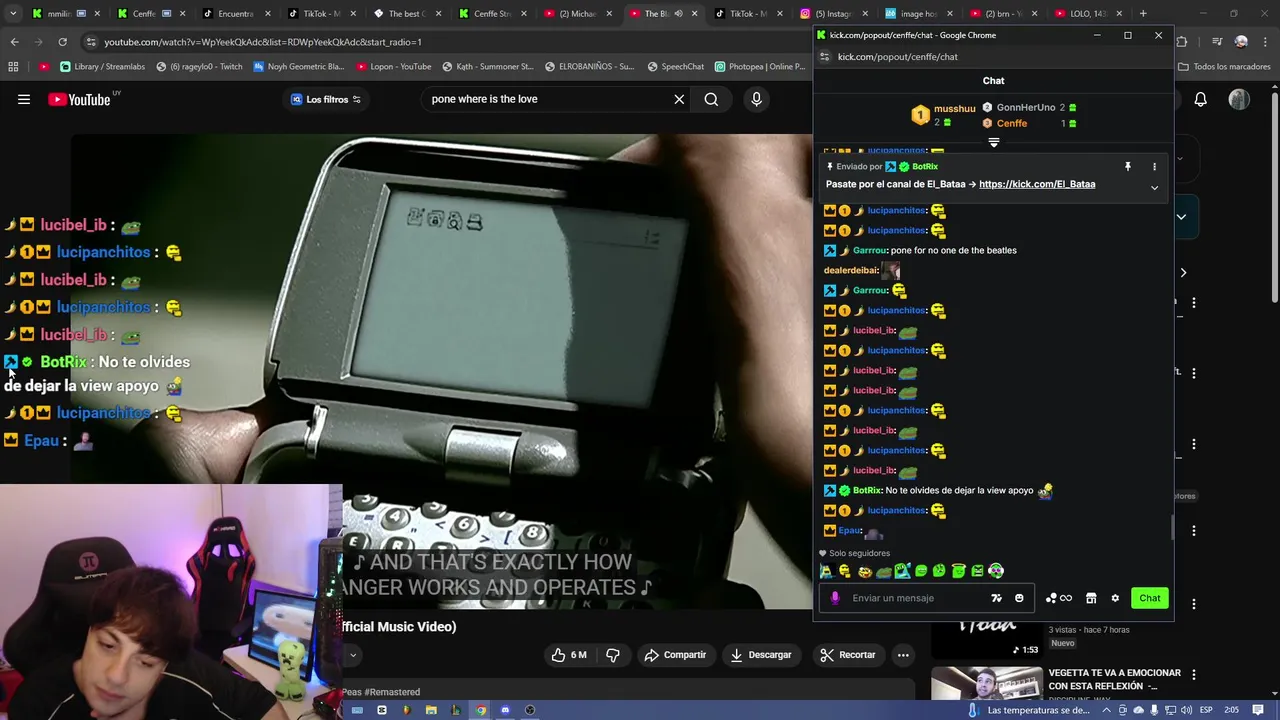Image resolution: width=1280 pixels, height=720 pixels.
Task: Open site info dropdown in Kick popout
Action: click(825, 57)
